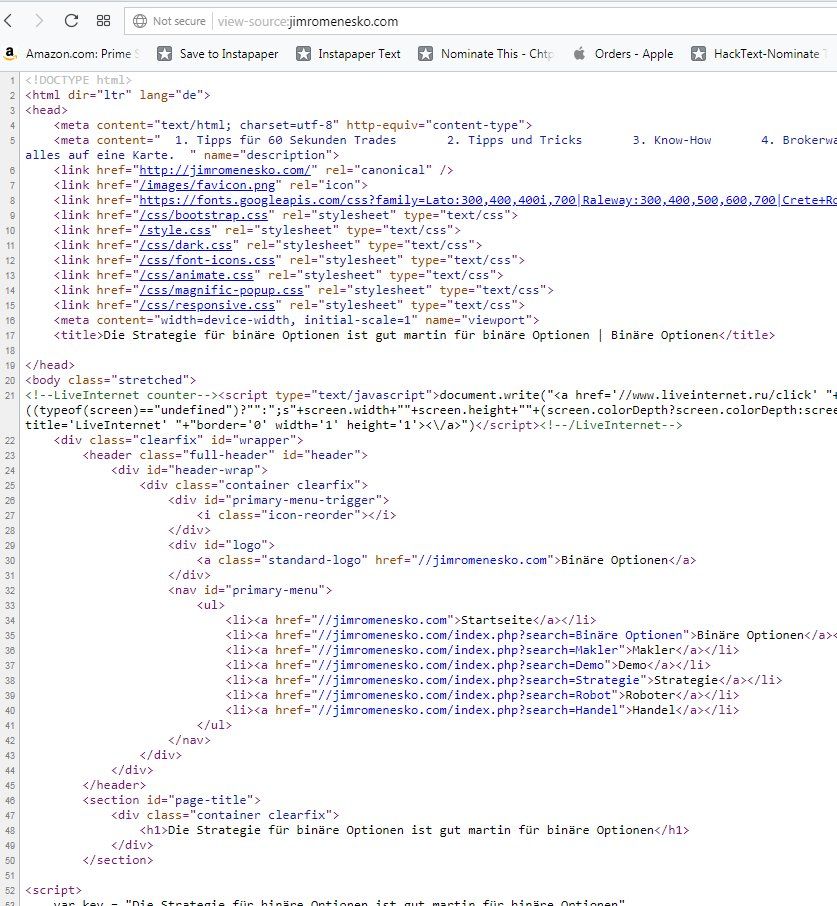Click the title tag text on line 17
Viewport: 837px width, 906px height.
(414, 335)
